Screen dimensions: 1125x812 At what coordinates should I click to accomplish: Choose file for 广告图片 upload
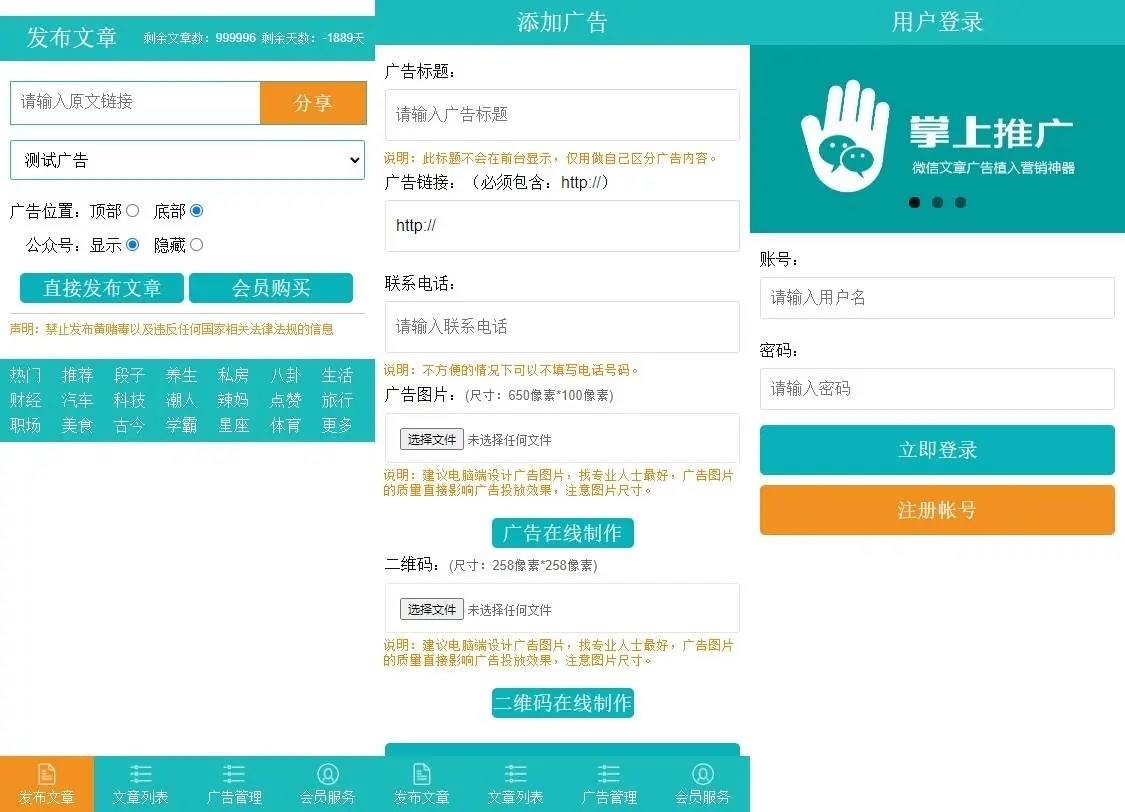coord(431,440)
